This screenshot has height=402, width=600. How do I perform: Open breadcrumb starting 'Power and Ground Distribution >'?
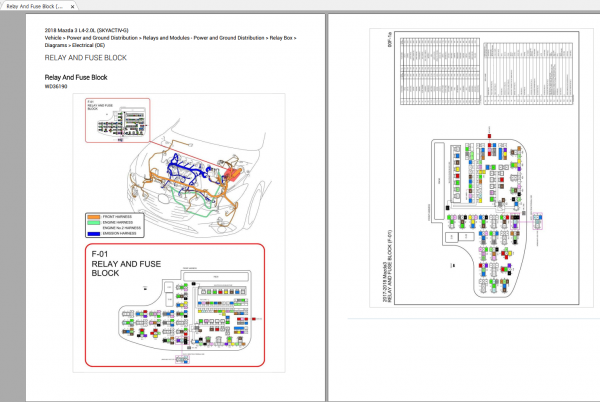click(x=102, y=38)
